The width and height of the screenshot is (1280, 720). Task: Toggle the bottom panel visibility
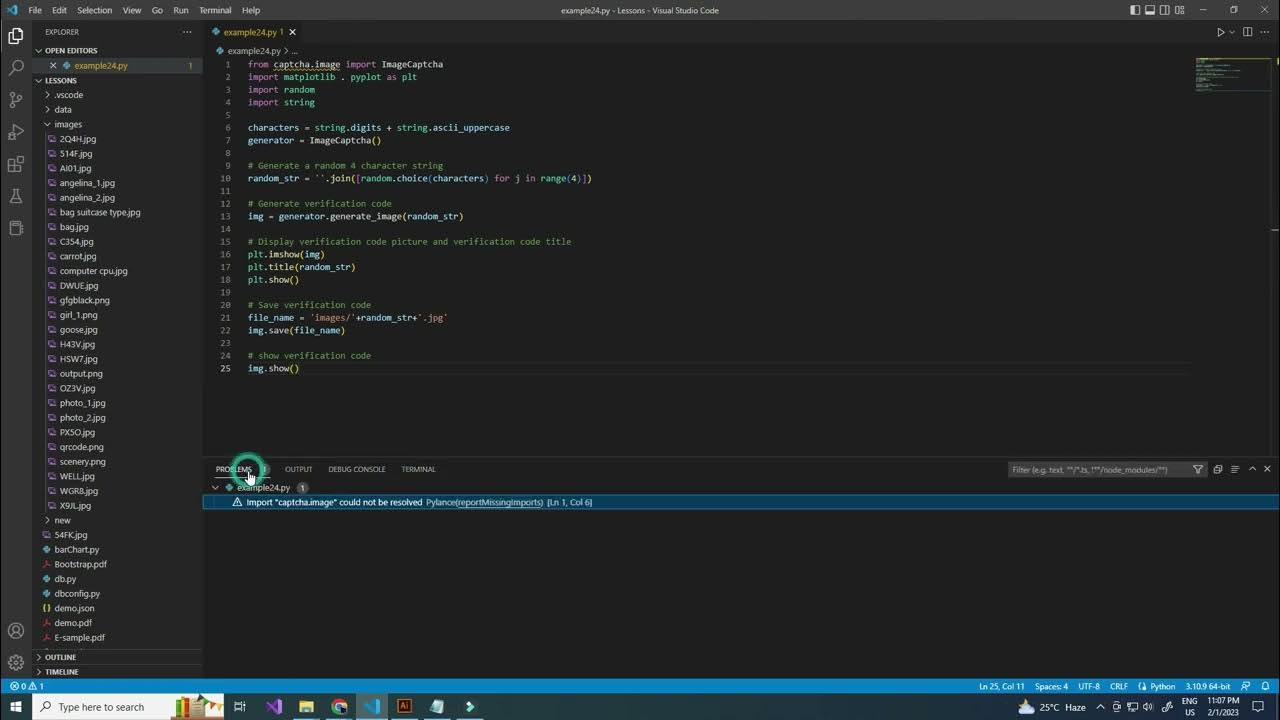(x=1151, y=10)
